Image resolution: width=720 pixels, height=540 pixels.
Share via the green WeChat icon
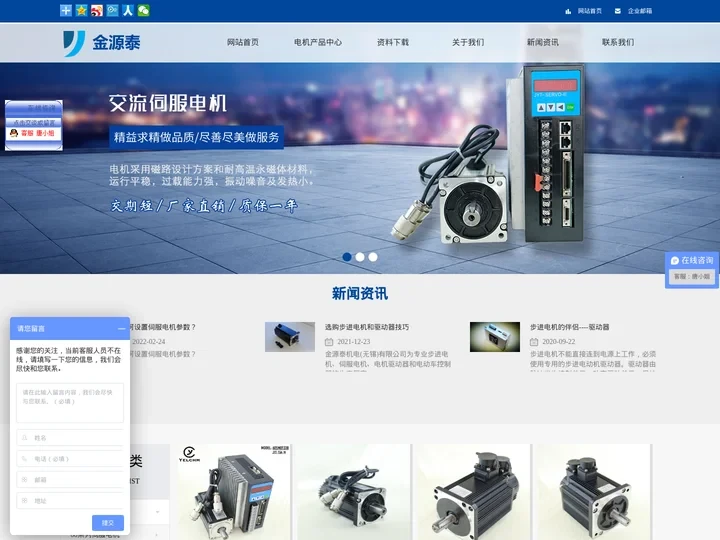[144, 10]
